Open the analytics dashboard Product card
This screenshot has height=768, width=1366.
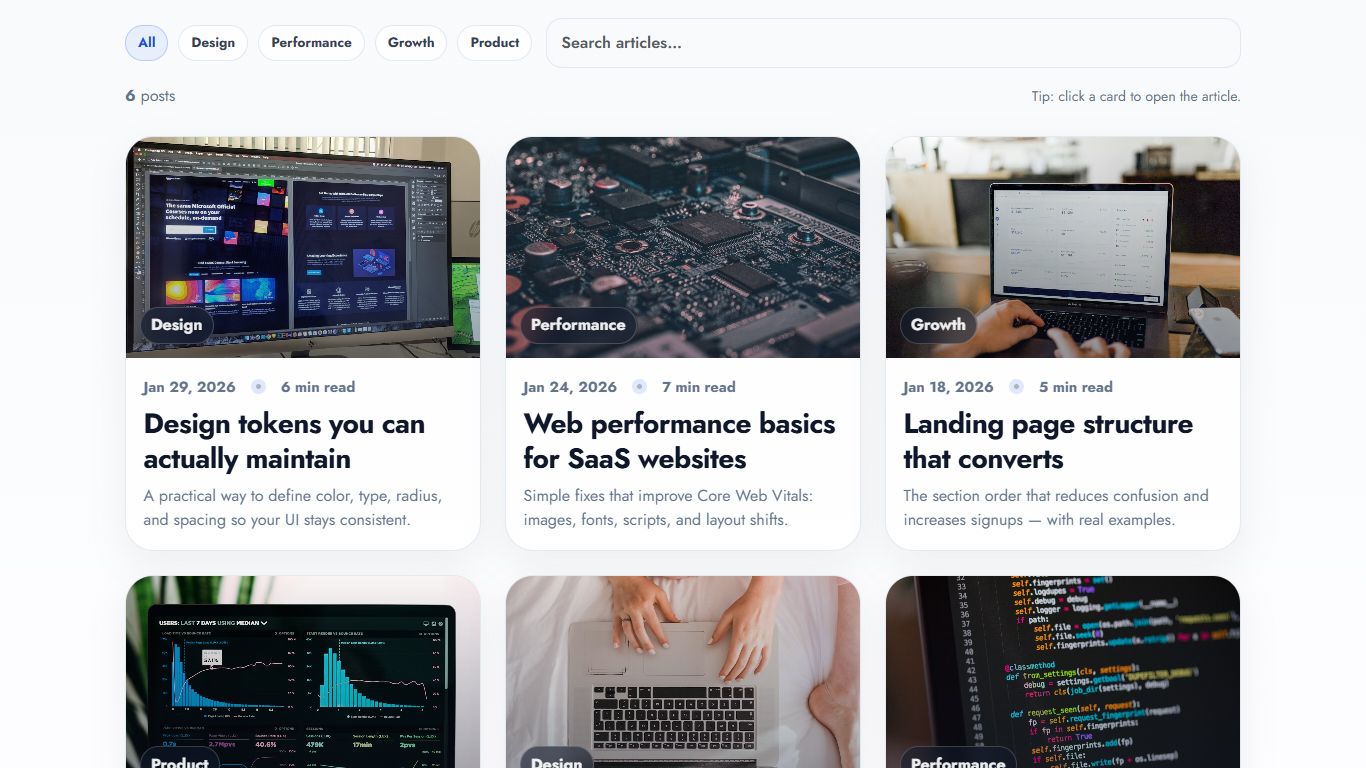pyautogui.click(x=303, y=672)
